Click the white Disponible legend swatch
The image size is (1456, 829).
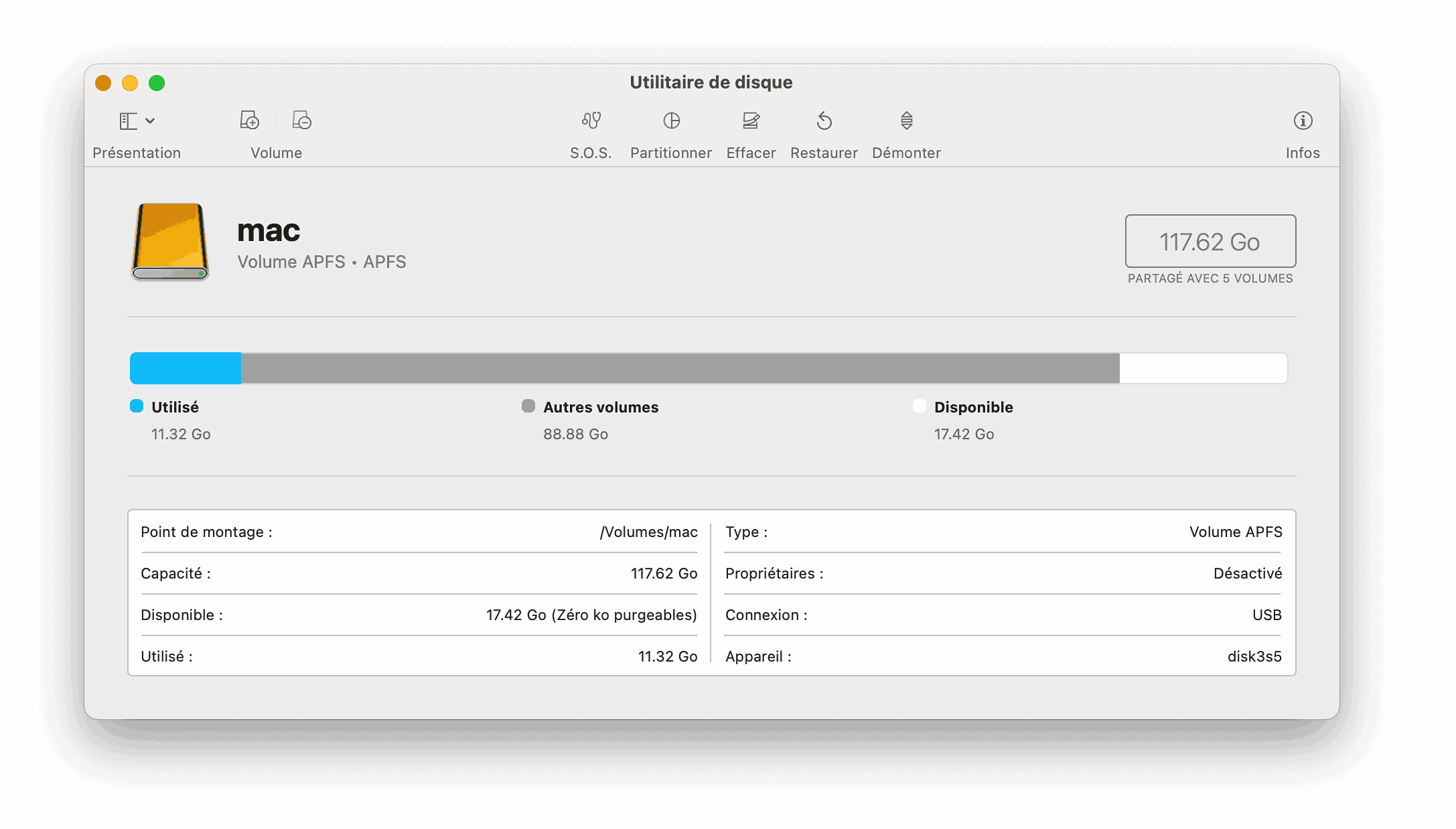coord(920,406)
